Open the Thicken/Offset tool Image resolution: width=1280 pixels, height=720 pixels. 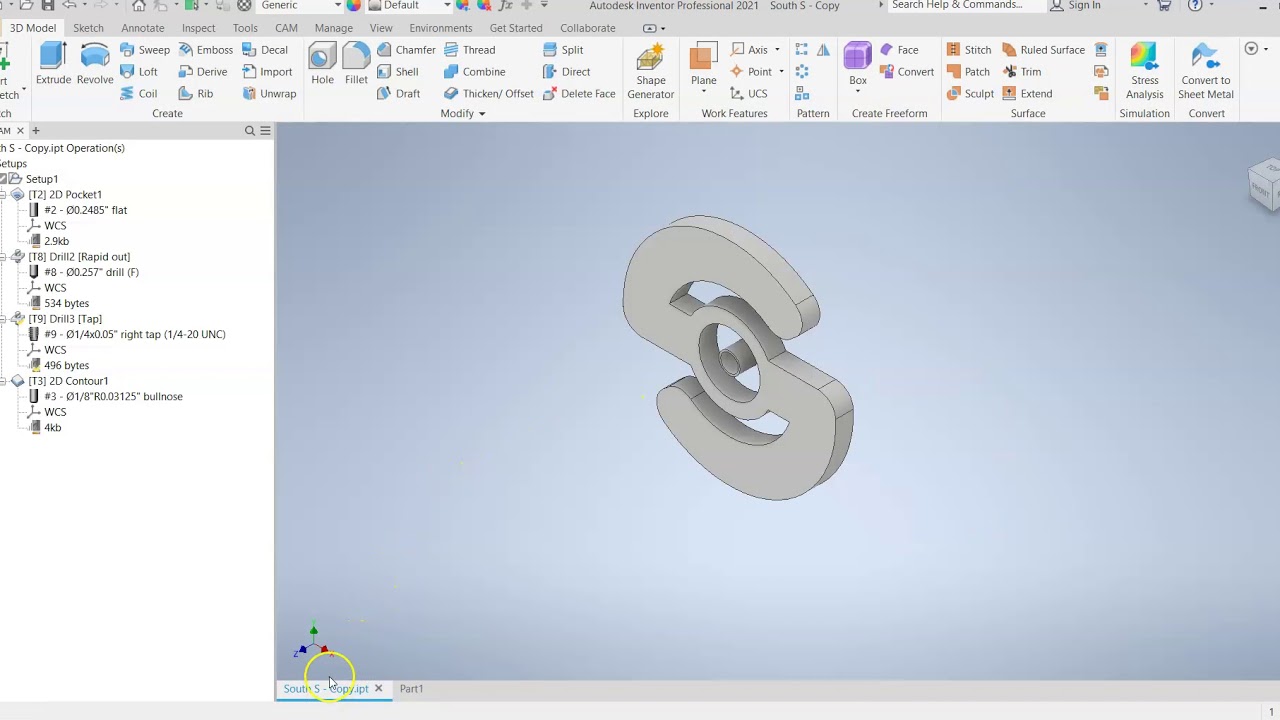[x=488, y=94]
